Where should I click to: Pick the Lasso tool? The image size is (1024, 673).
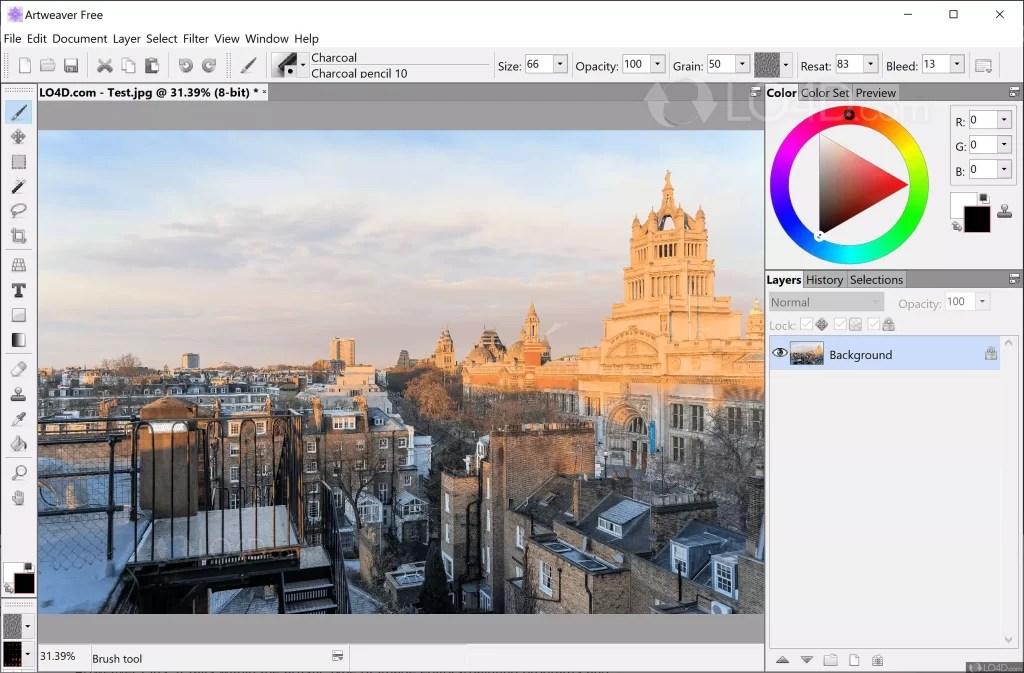[18, 211]
